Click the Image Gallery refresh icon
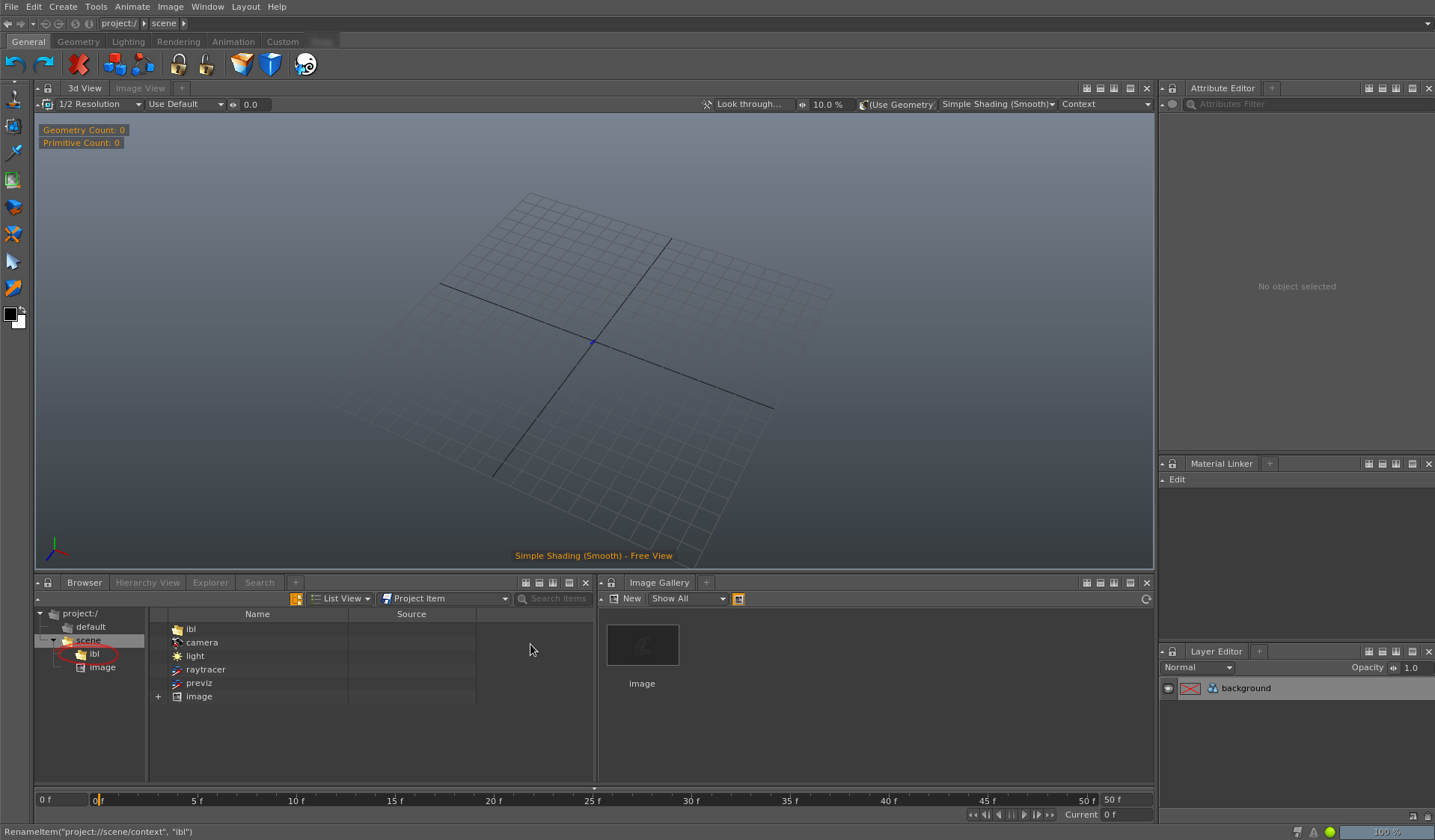This screenshot has width=1435, height=840. (x=1145, y=599)
